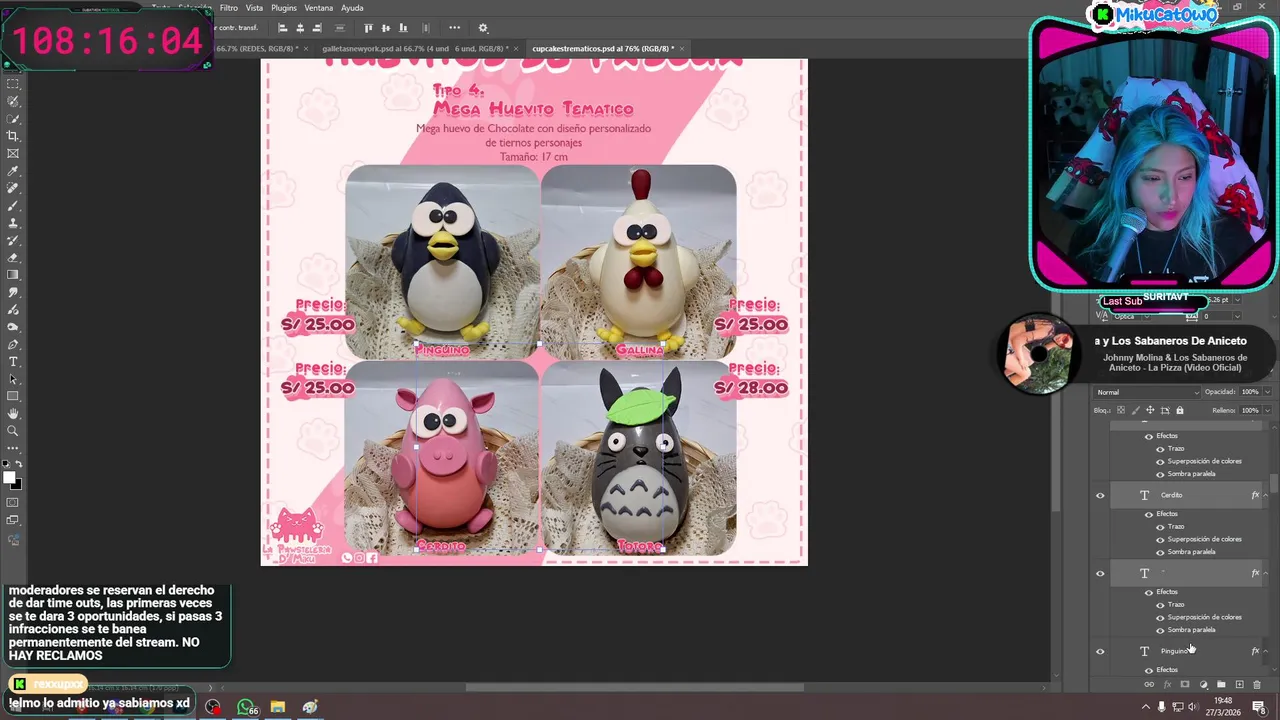Image resolution: width=1280 pixels, height=720 pixels.
Task: Select the Rectangular Marquee tool
Action: (x=13, y=84)
